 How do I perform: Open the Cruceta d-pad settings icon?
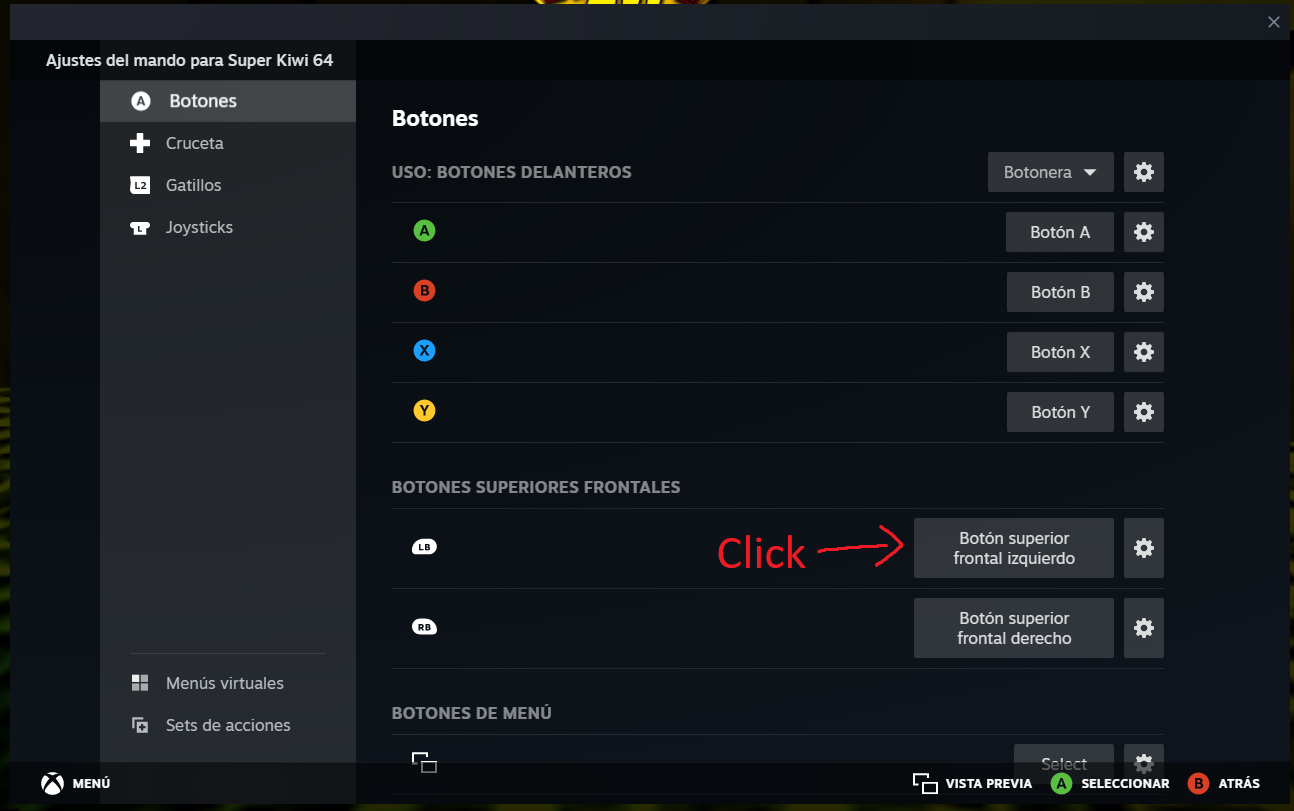141,143
